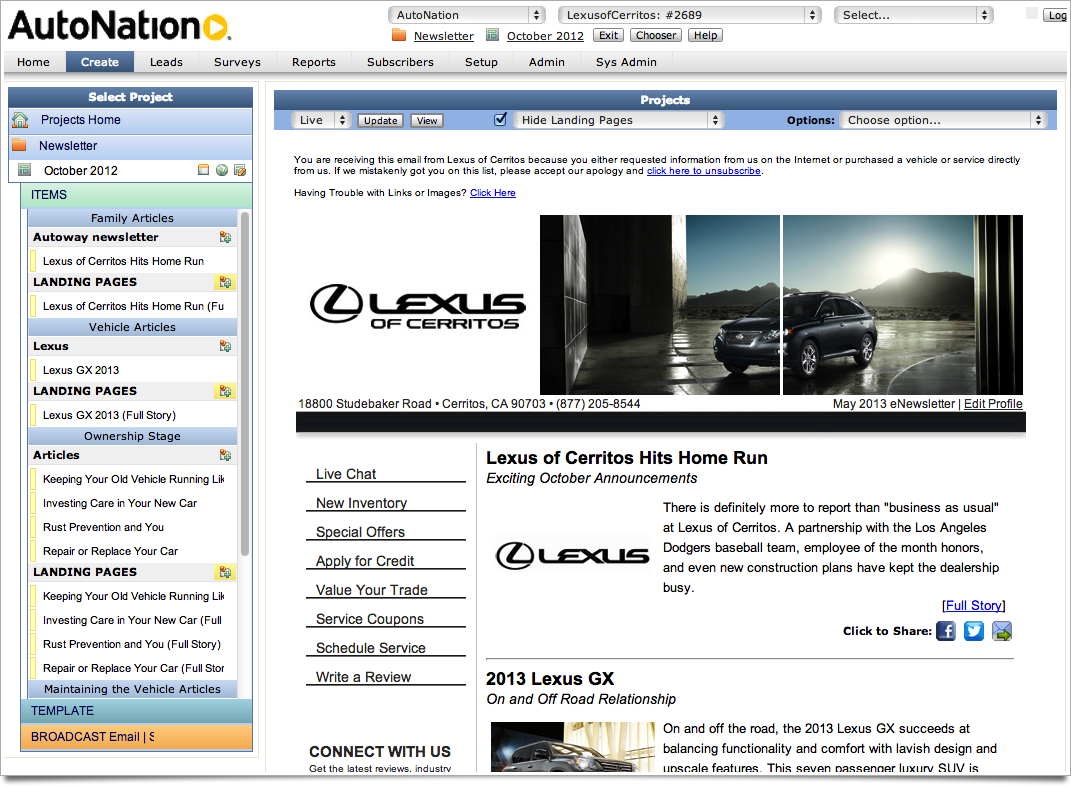Open the Home menu tab
The height and width of the screenshot is (786, 1071).
(33, 62)
